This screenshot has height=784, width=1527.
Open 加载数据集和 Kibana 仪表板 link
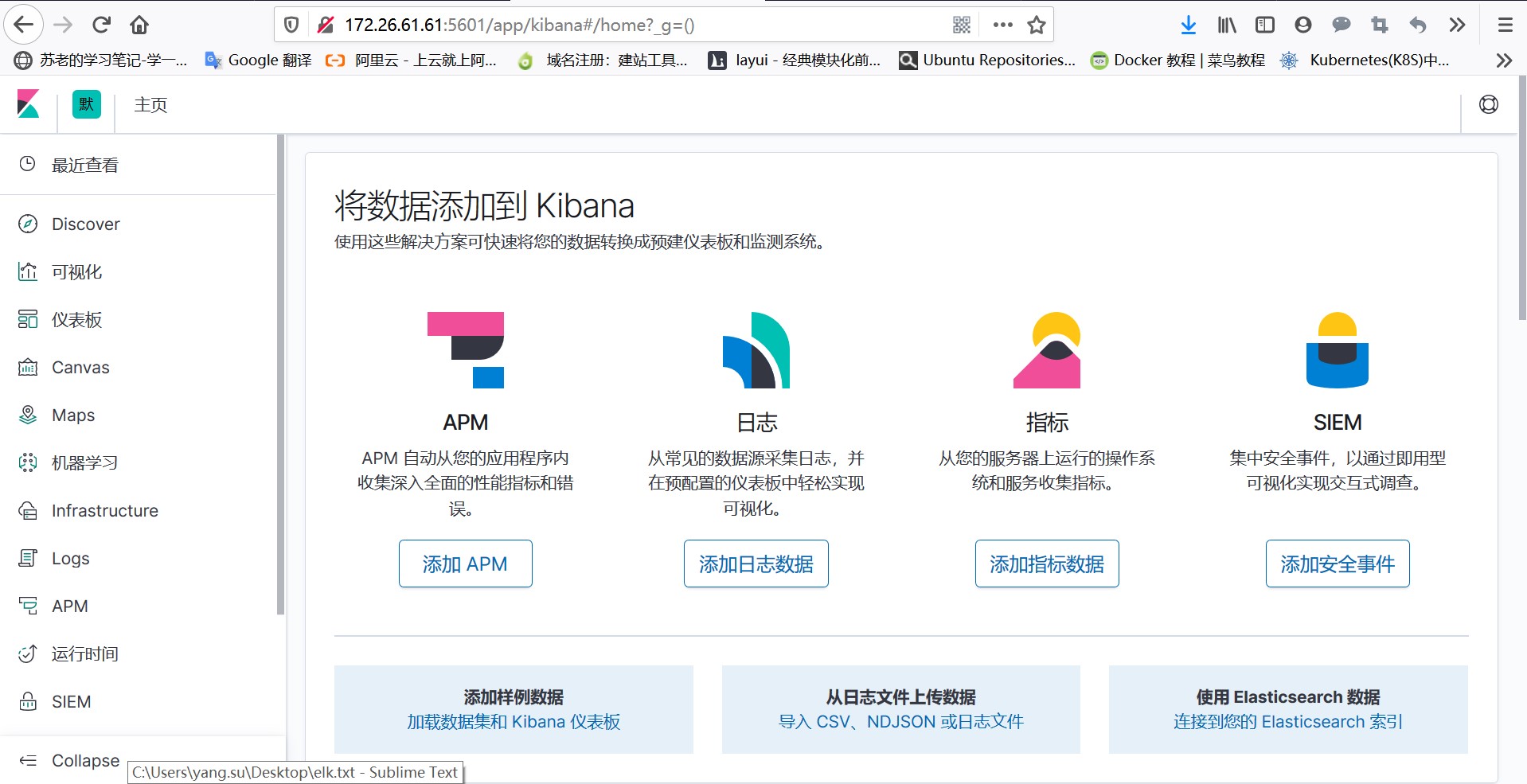point(514,721)
